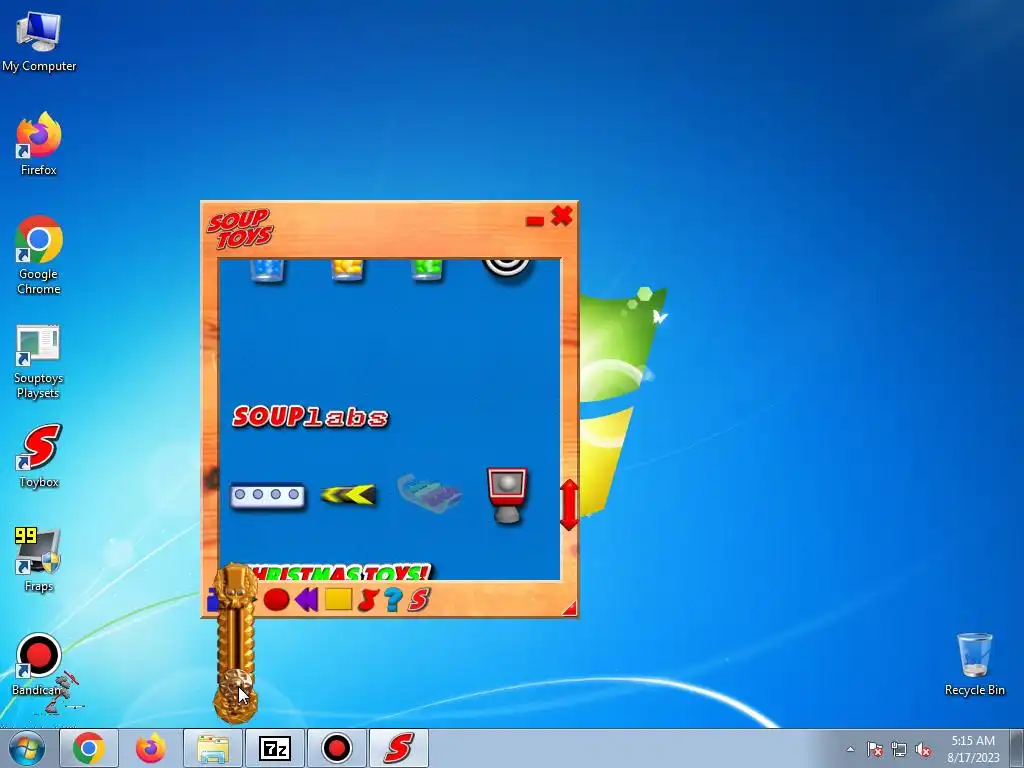This screenshot has width=1024, height=768.
Task: Minimize the Soup Toys toybox window
Action: point(535,221)
